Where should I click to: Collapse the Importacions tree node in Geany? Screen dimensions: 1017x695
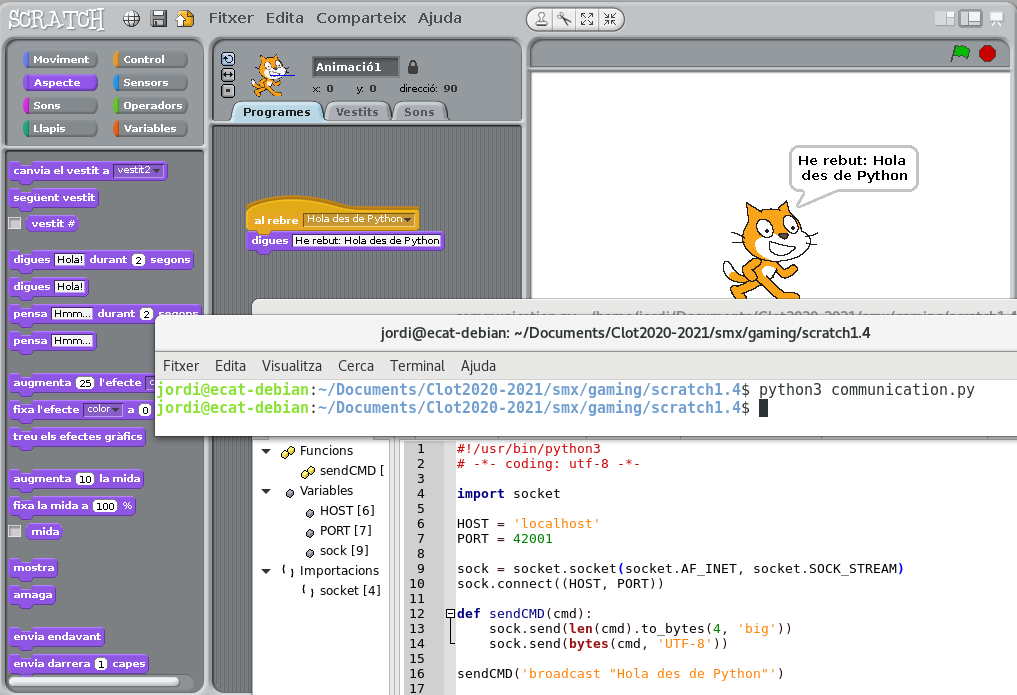(266, 571)
